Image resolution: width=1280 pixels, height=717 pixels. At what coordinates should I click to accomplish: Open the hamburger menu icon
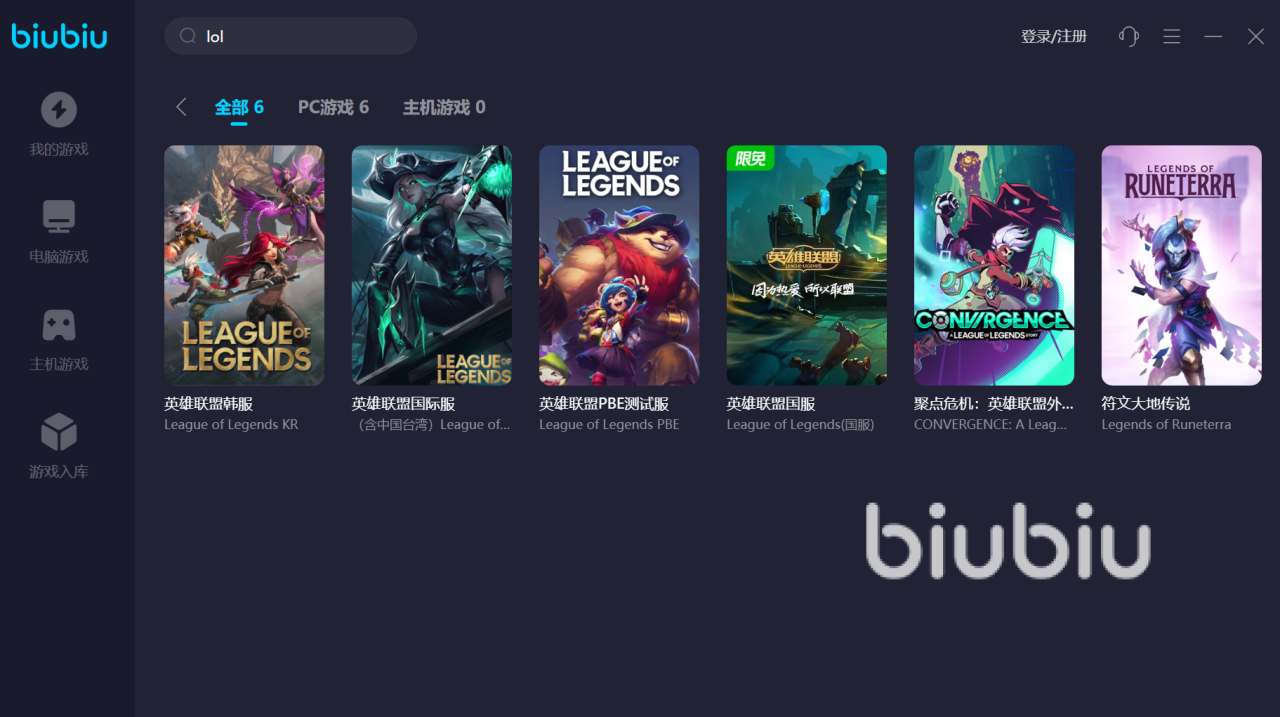1172,36
